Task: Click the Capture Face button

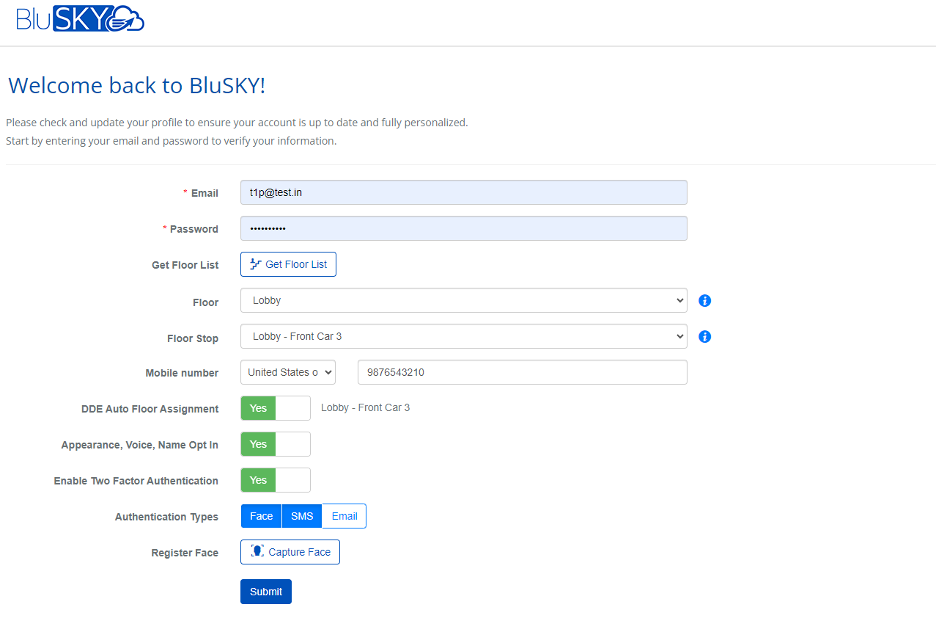Action: (290, 552)
